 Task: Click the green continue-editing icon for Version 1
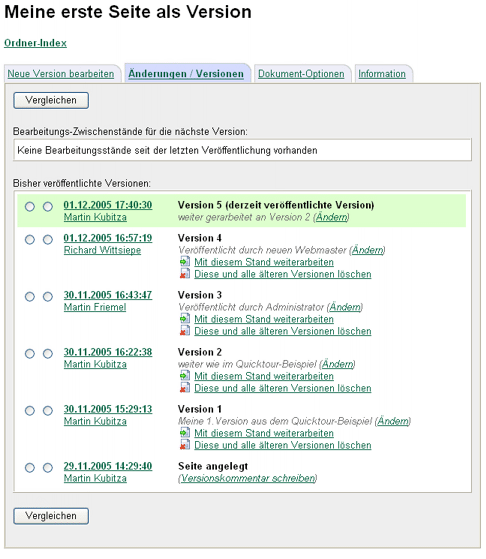click(x=184, y=433)
